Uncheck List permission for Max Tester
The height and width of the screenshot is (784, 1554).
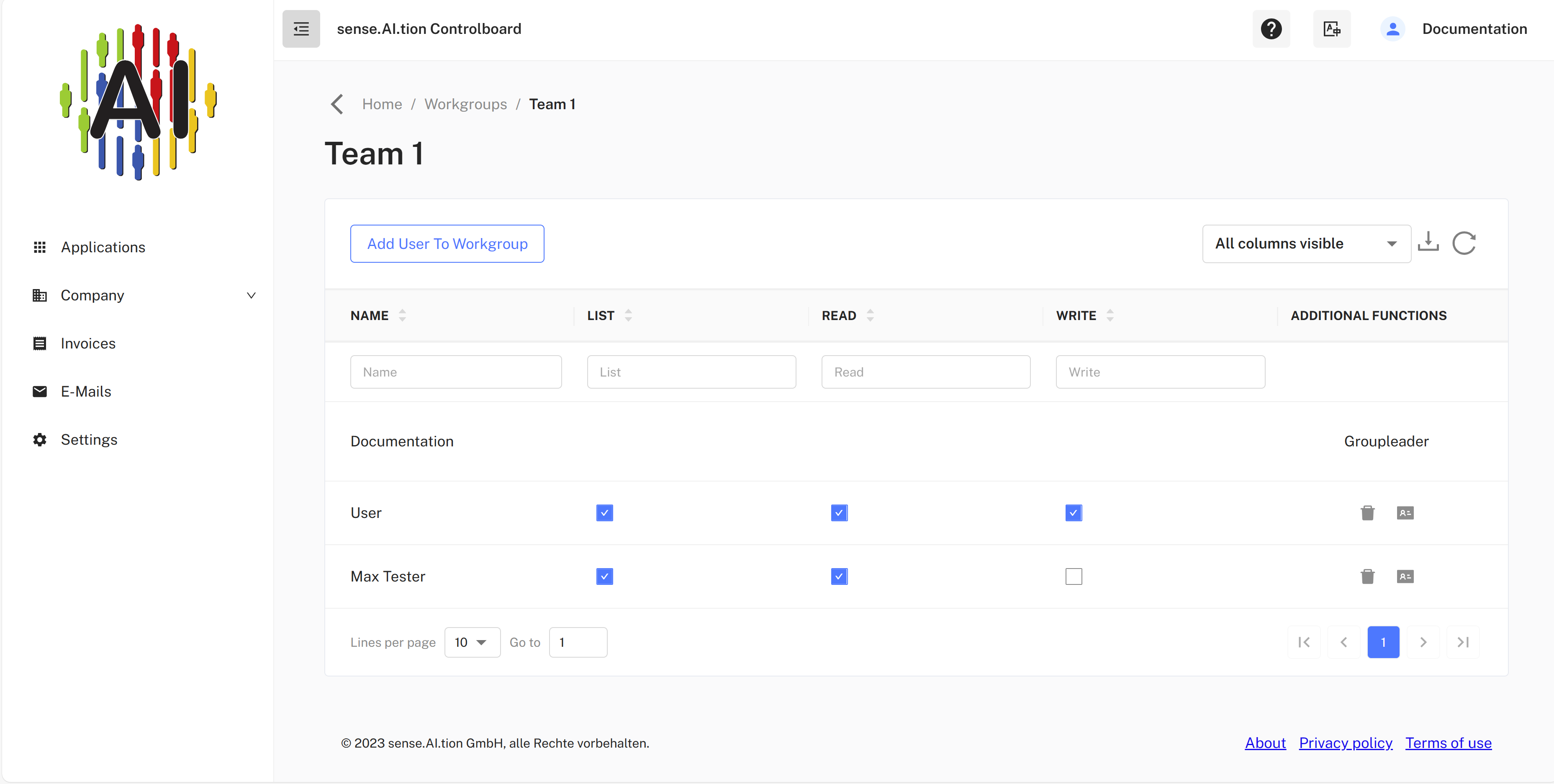click(x=604, y=576)
